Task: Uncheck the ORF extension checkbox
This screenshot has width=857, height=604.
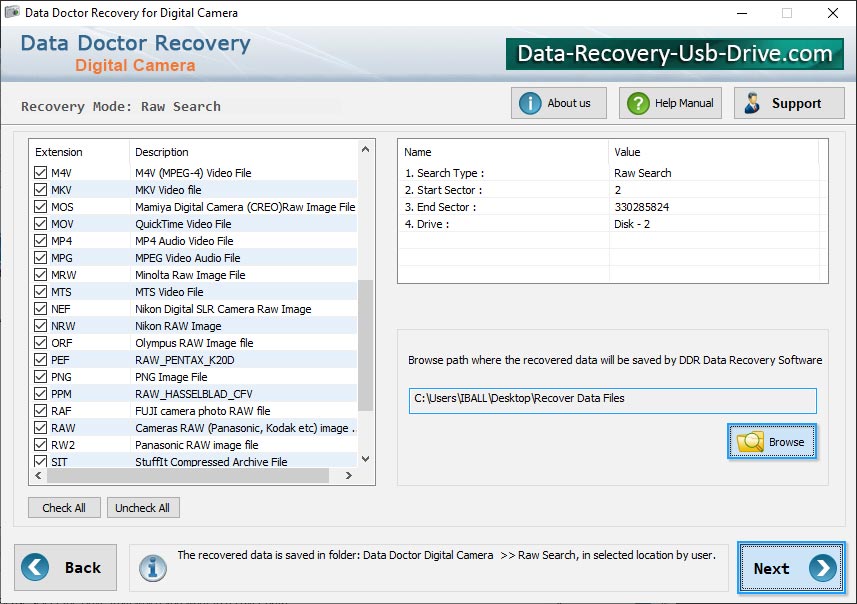Action: [40, 343]
